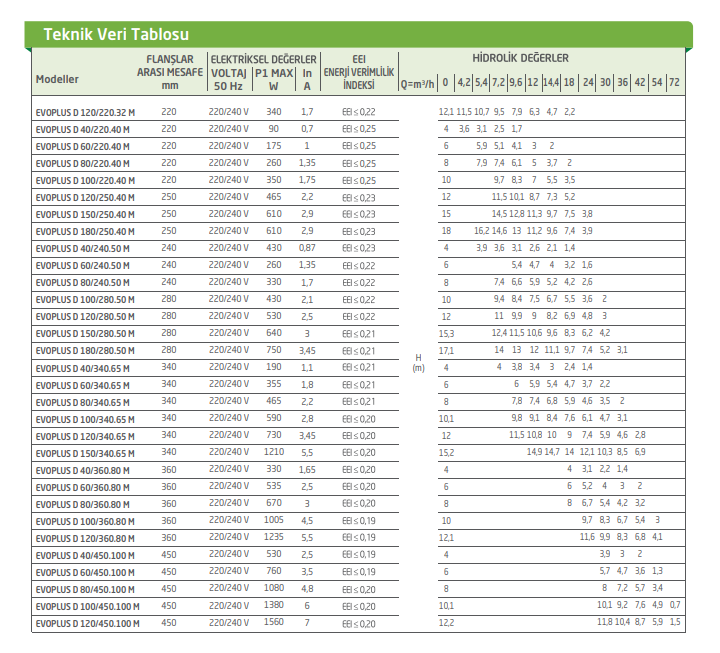This screenshot has width=720, height=653.
Task: Click the '54' flow rate column header
Action: (657, 82)
